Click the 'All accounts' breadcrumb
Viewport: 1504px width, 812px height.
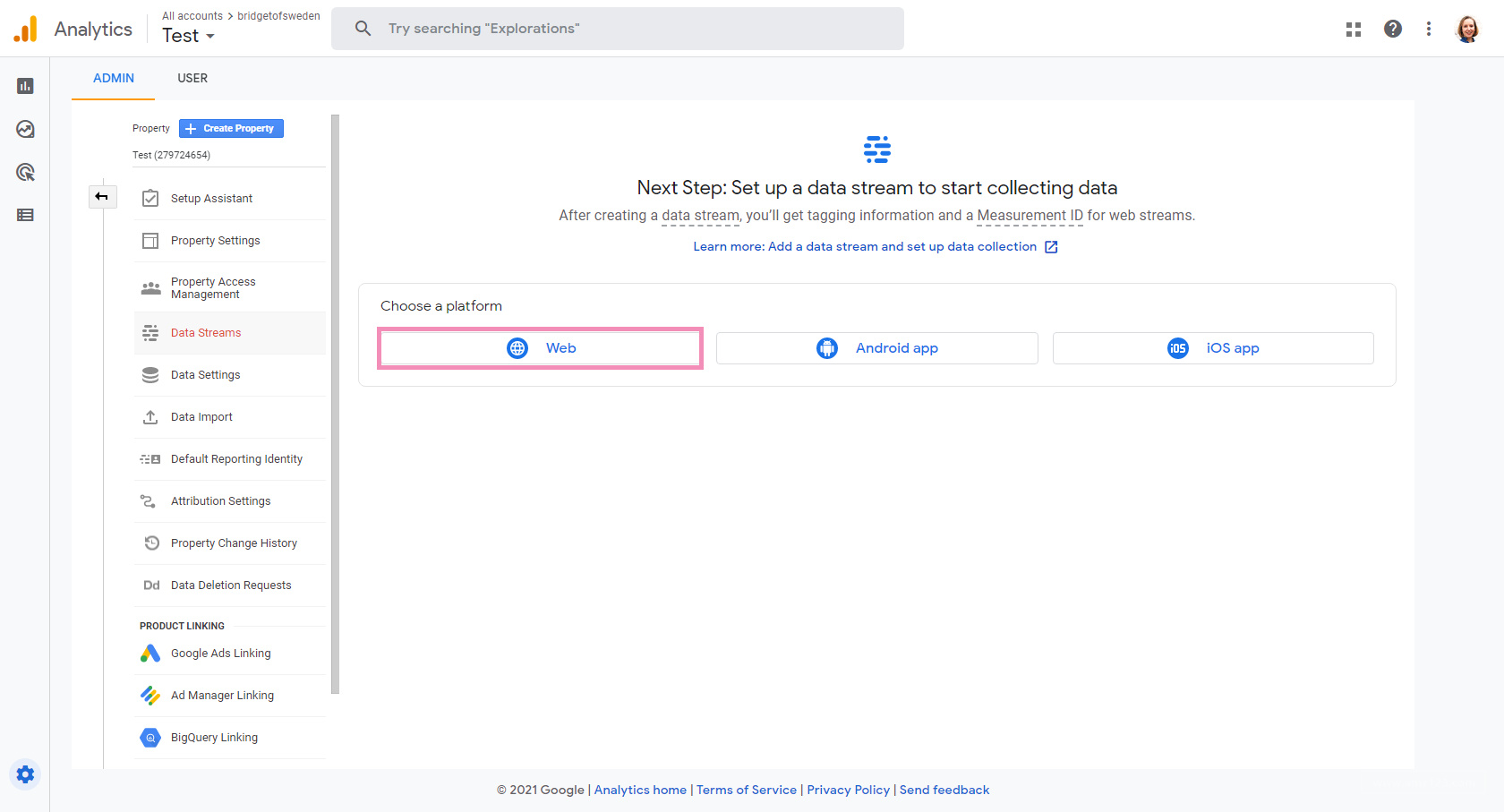192,16
